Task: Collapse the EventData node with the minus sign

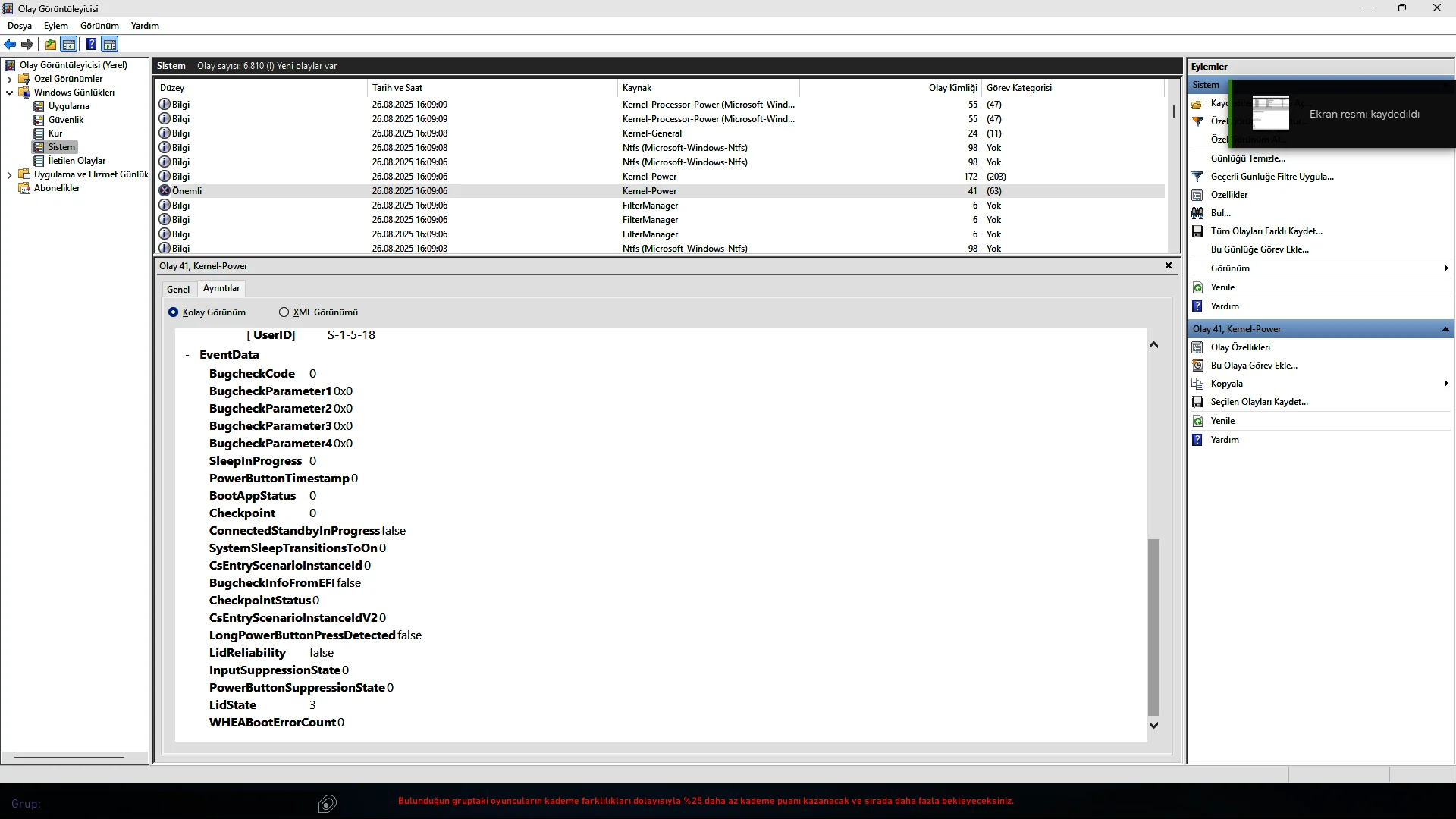Action: point(187,355)
